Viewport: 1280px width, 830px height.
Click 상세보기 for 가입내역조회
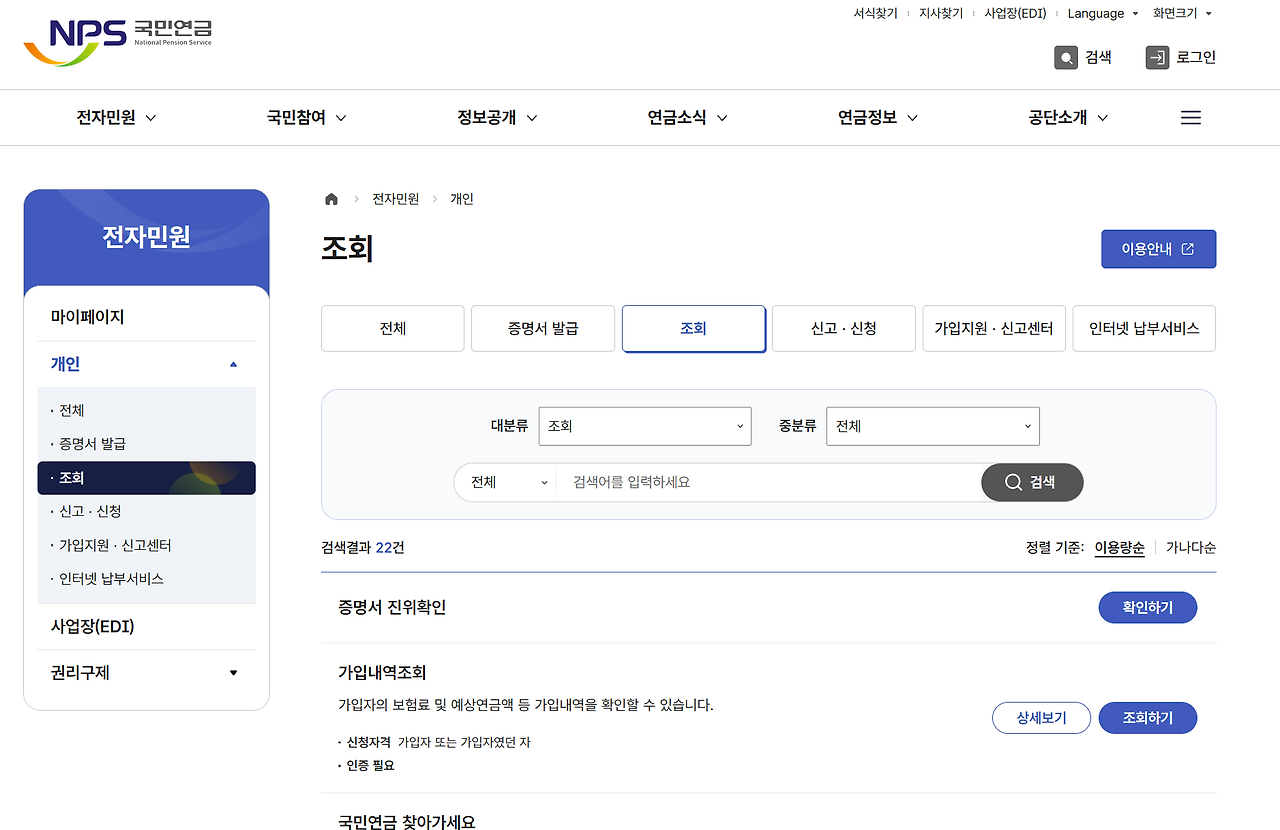1041,717
